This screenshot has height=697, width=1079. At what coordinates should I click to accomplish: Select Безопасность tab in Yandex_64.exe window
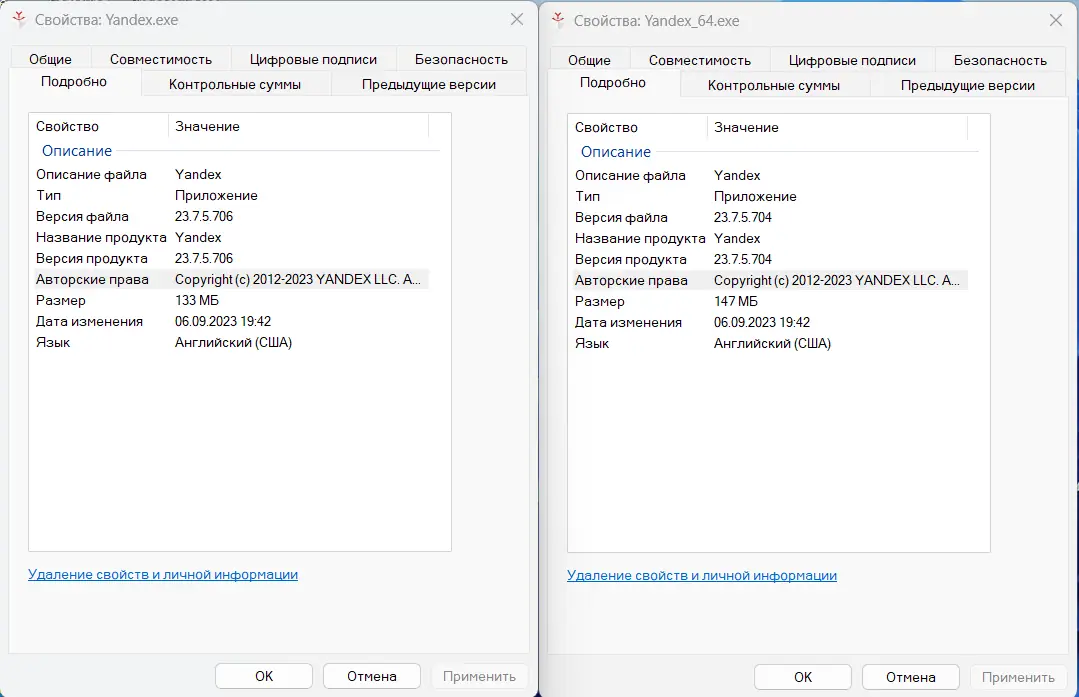click(1000, 60)
